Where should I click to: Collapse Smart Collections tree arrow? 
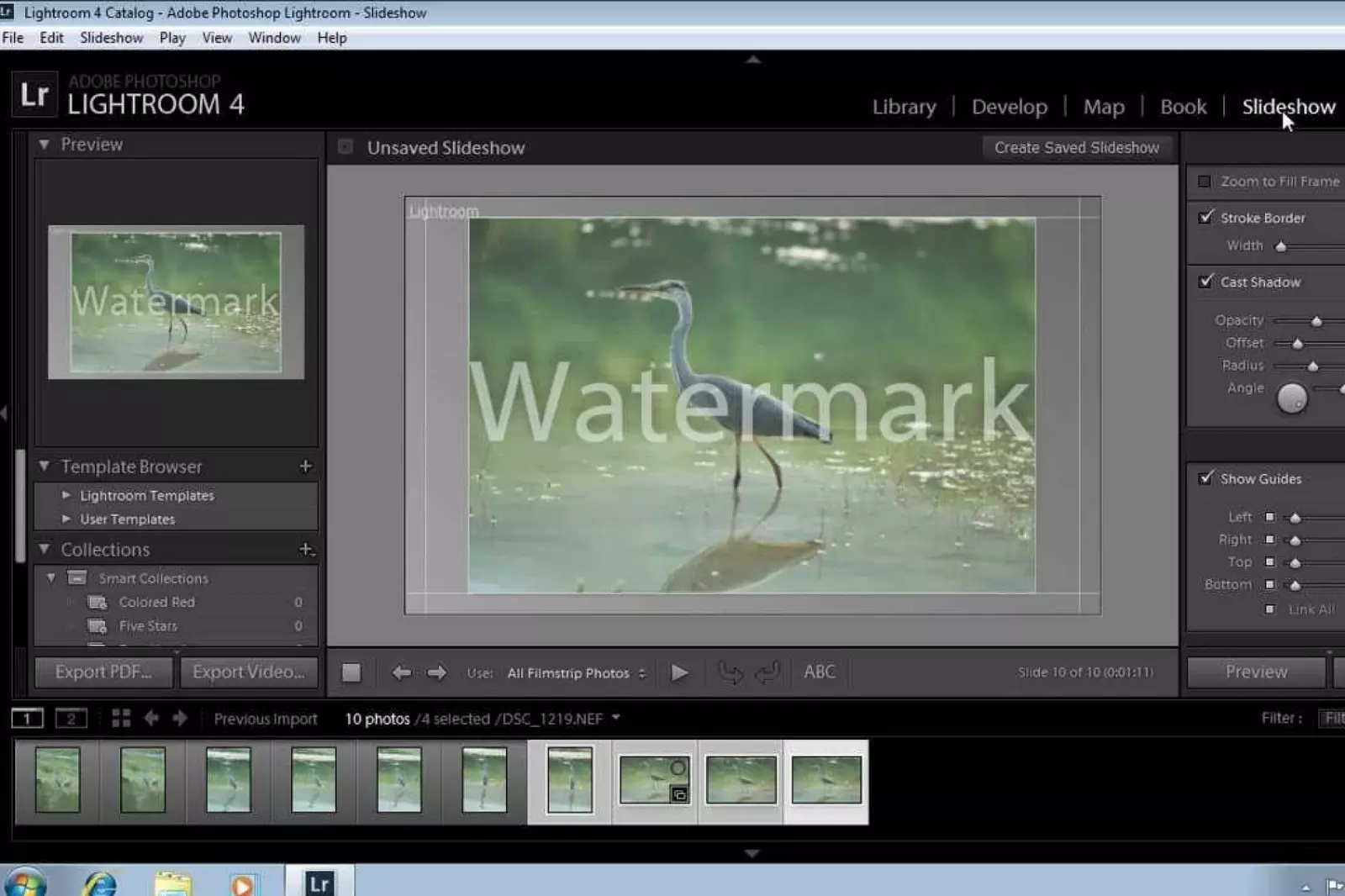[x=51, y=577]
